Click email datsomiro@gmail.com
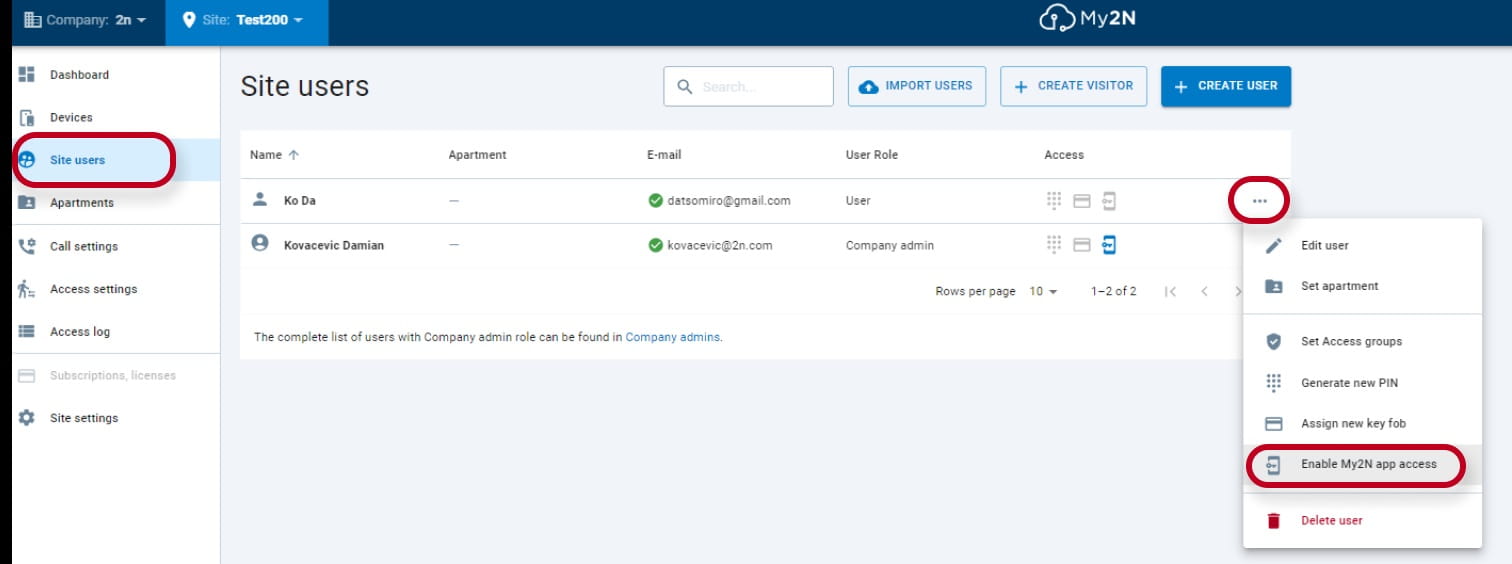 pyautogui.click(x=729, y=201)
